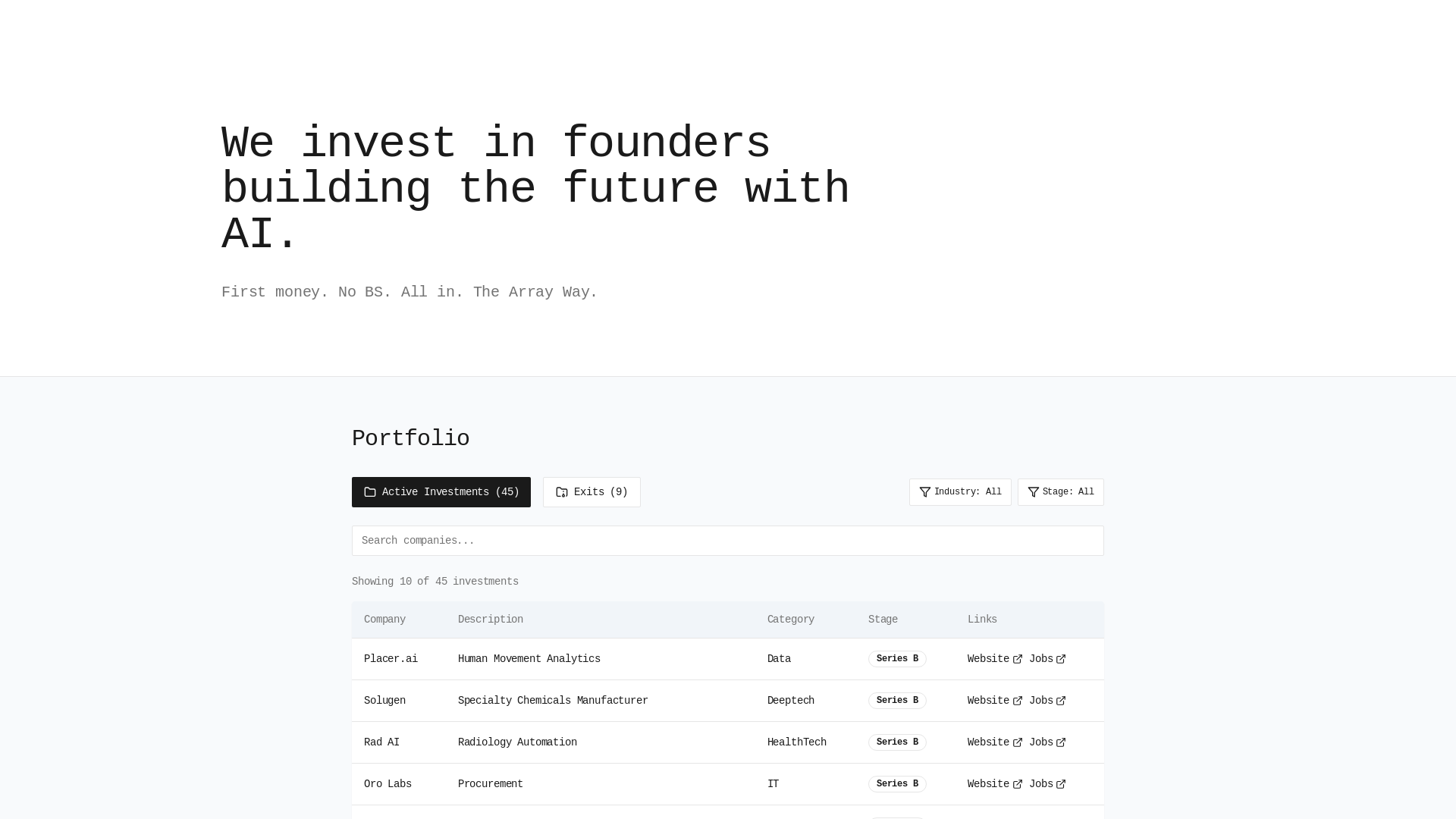The width and height of the screenshot is (1456, 819).
Task: Click the funnel icon beside Industry: All
Action: [925, 492]
